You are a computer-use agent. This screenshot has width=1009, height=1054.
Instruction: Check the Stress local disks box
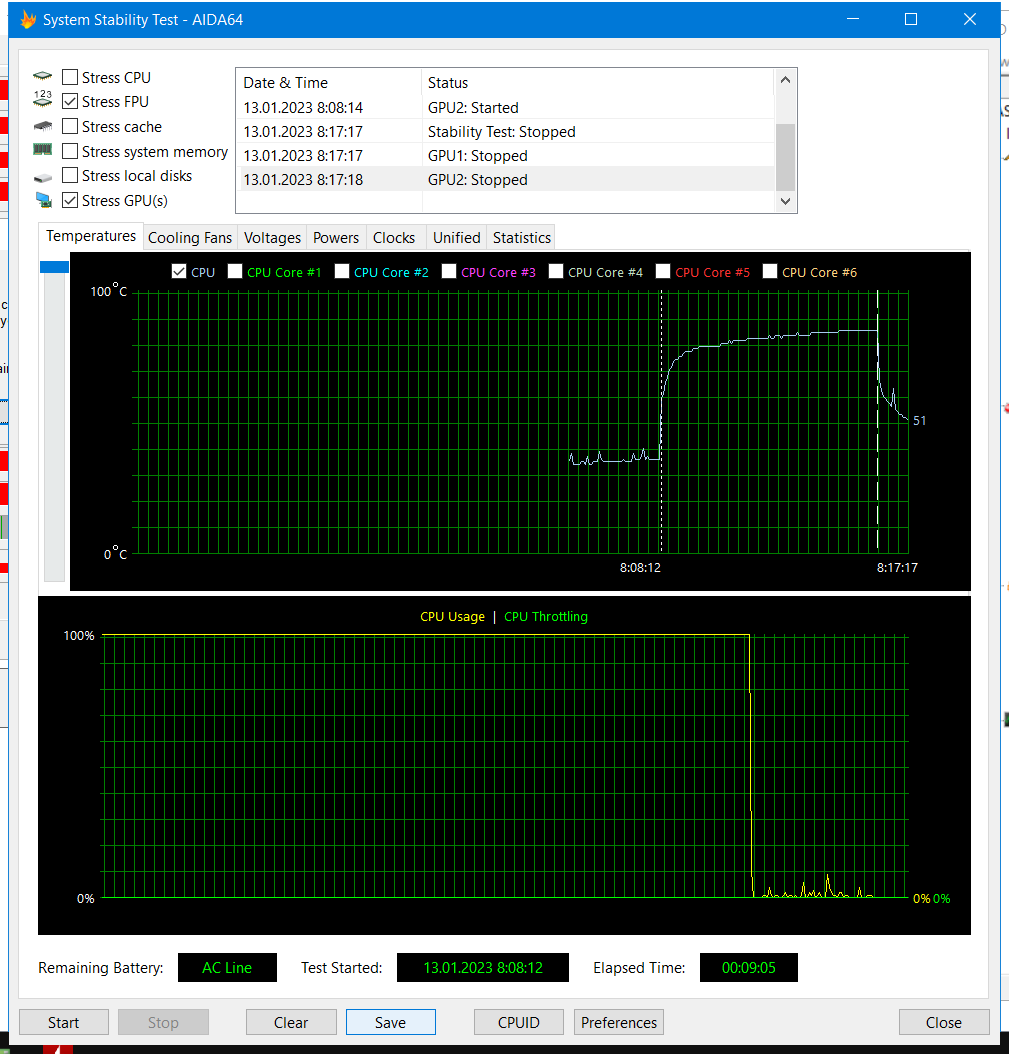click(x=70, y=175)
